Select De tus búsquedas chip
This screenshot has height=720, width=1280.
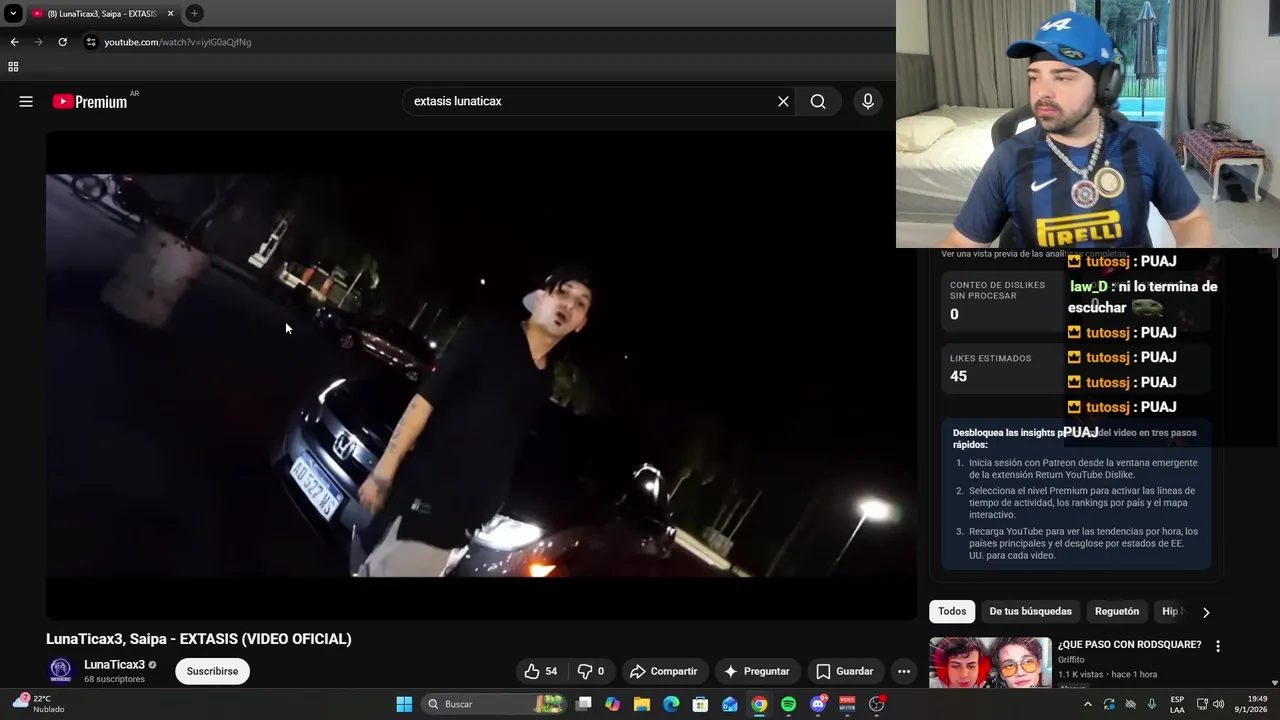(x=1030, y=611)
